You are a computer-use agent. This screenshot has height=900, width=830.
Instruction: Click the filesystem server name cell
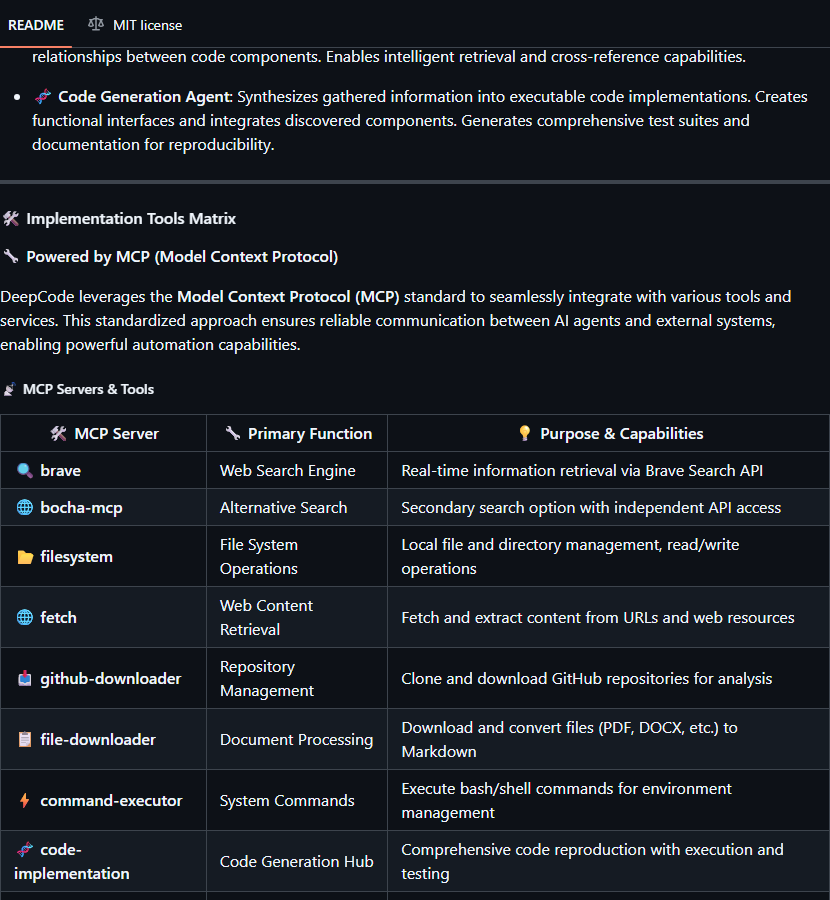point(103,557)
